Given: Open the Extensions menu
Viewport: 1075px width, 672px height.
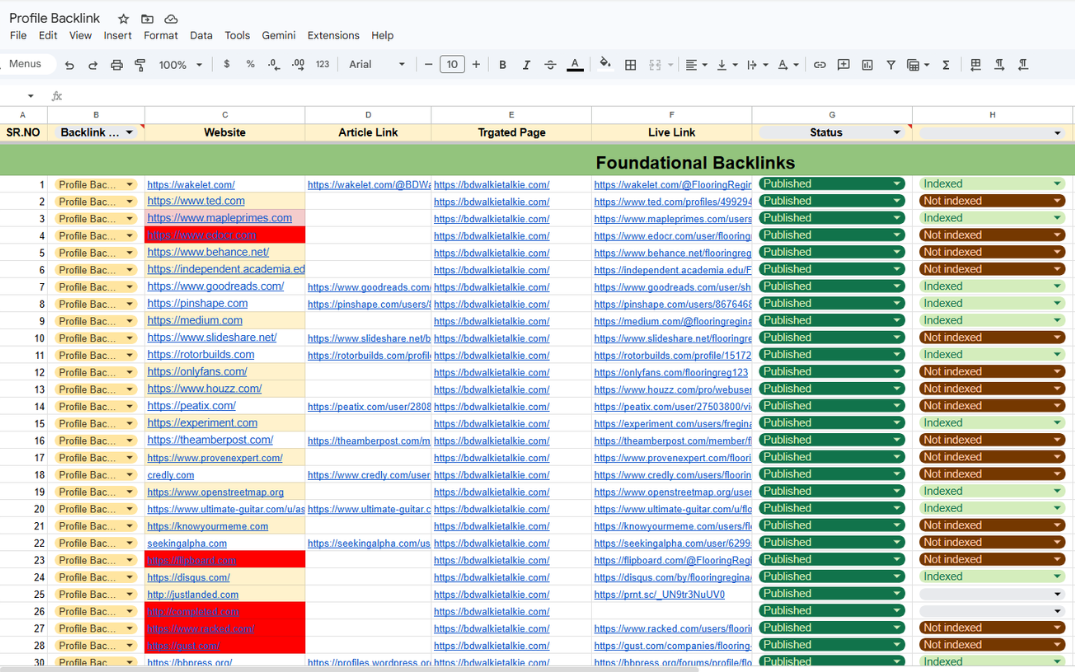Looking at the screenshot, I should click(x=333, y=35).
